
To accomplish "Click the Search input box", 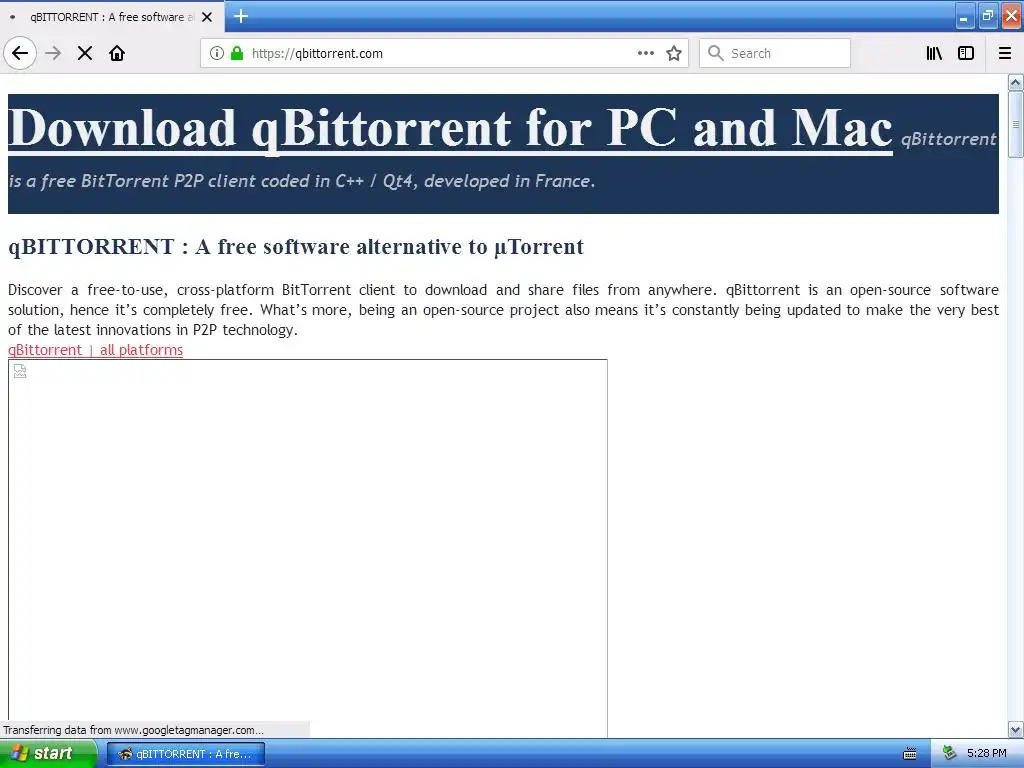I will [x=775, y=53].
